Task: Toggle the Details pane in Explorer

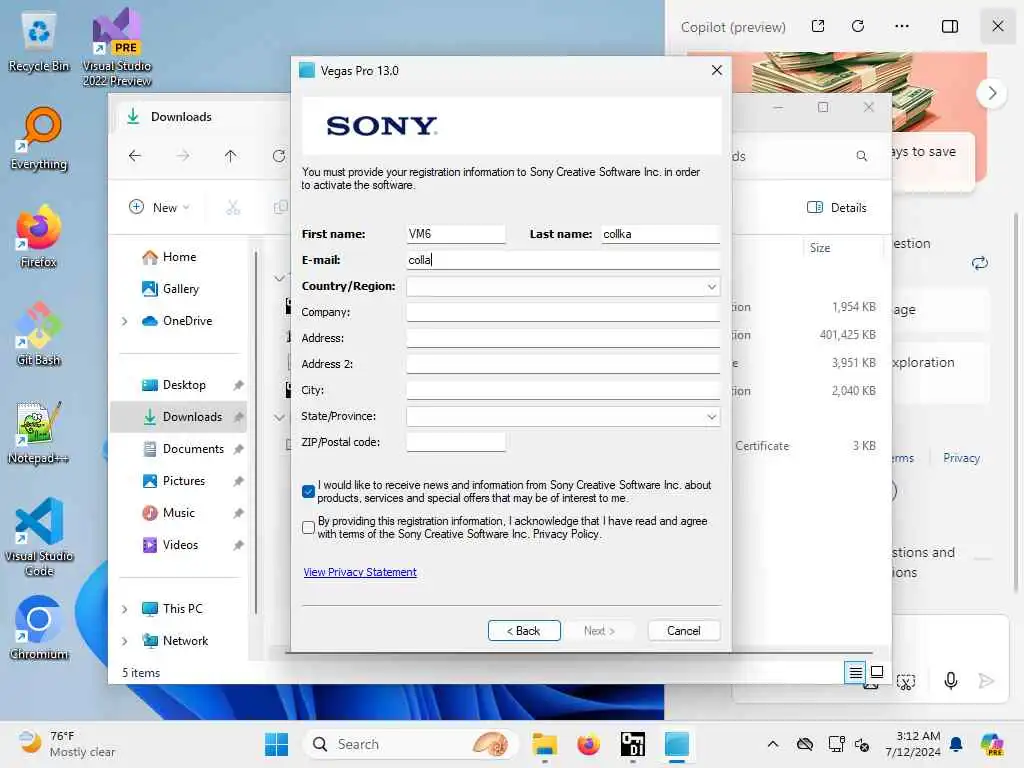Action: [837, 208]
